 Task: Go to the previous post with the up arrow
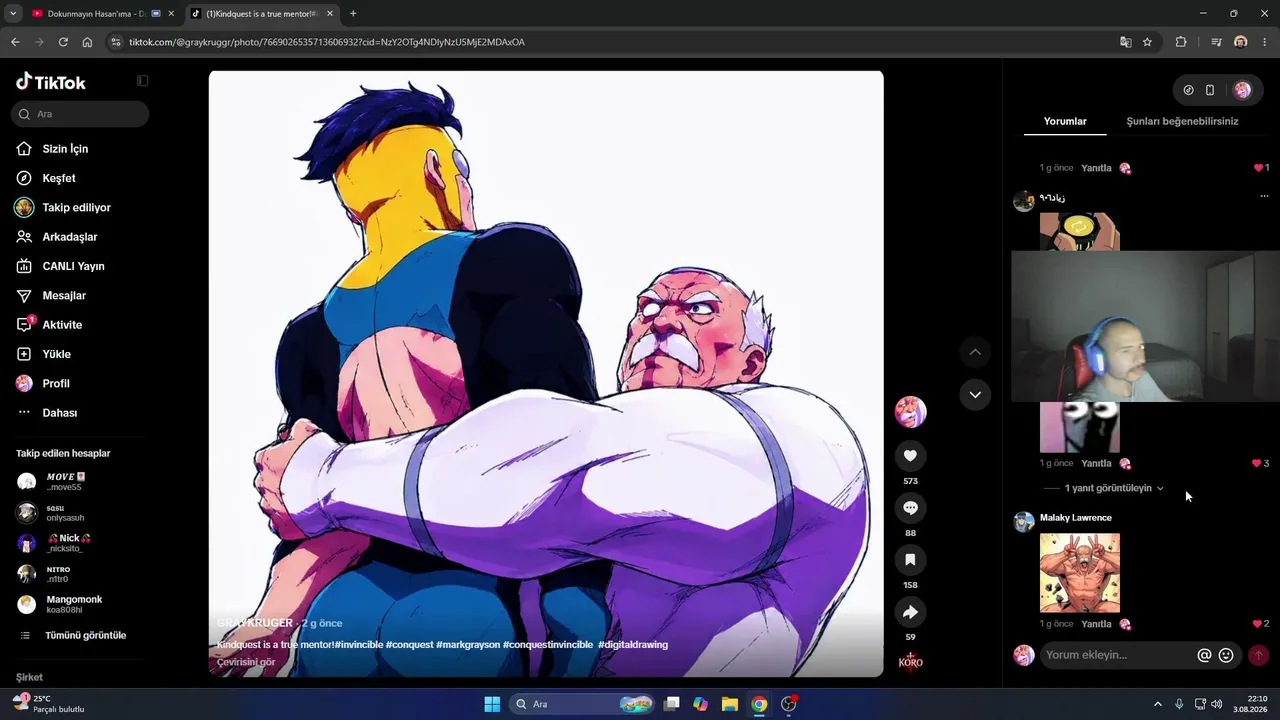[x=975, y=352]
